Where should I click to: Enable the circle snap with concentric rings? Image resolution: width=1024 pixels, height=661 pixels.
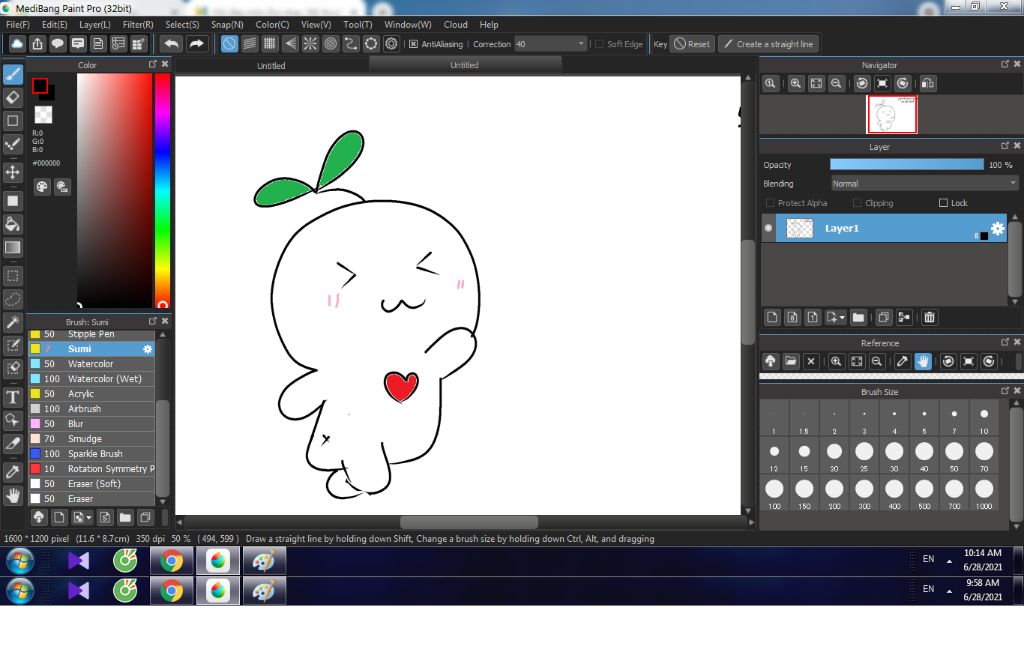[330, 44]
